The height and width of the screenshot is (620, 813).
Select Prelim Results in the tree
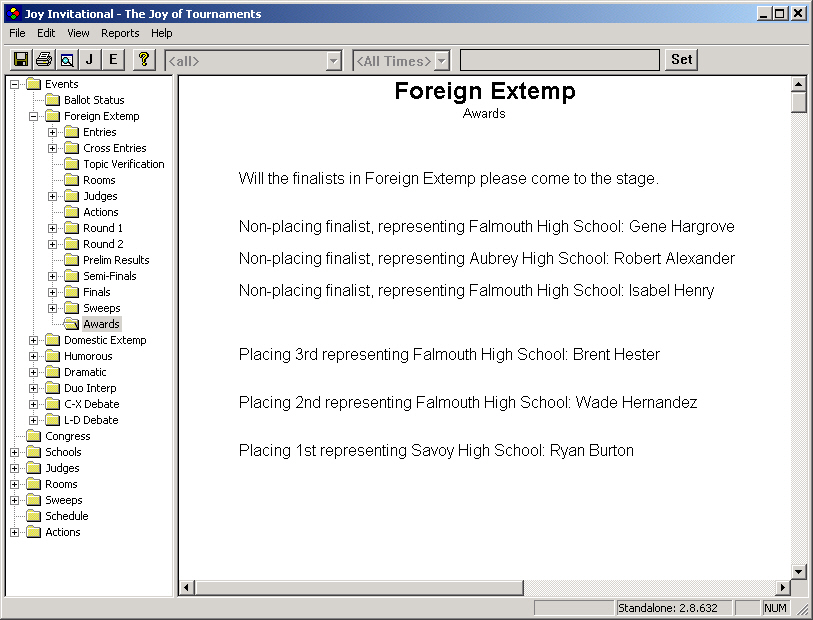tap(116, 260)
